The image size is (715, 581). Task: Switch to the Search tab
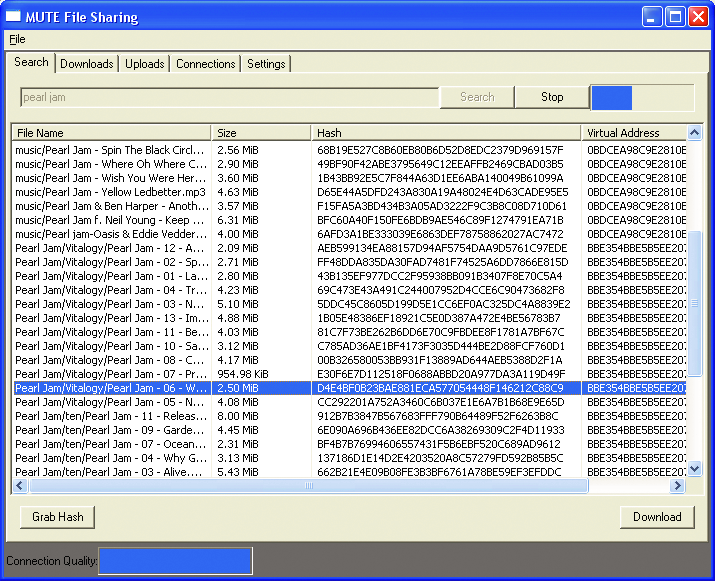tap(31, 62)
